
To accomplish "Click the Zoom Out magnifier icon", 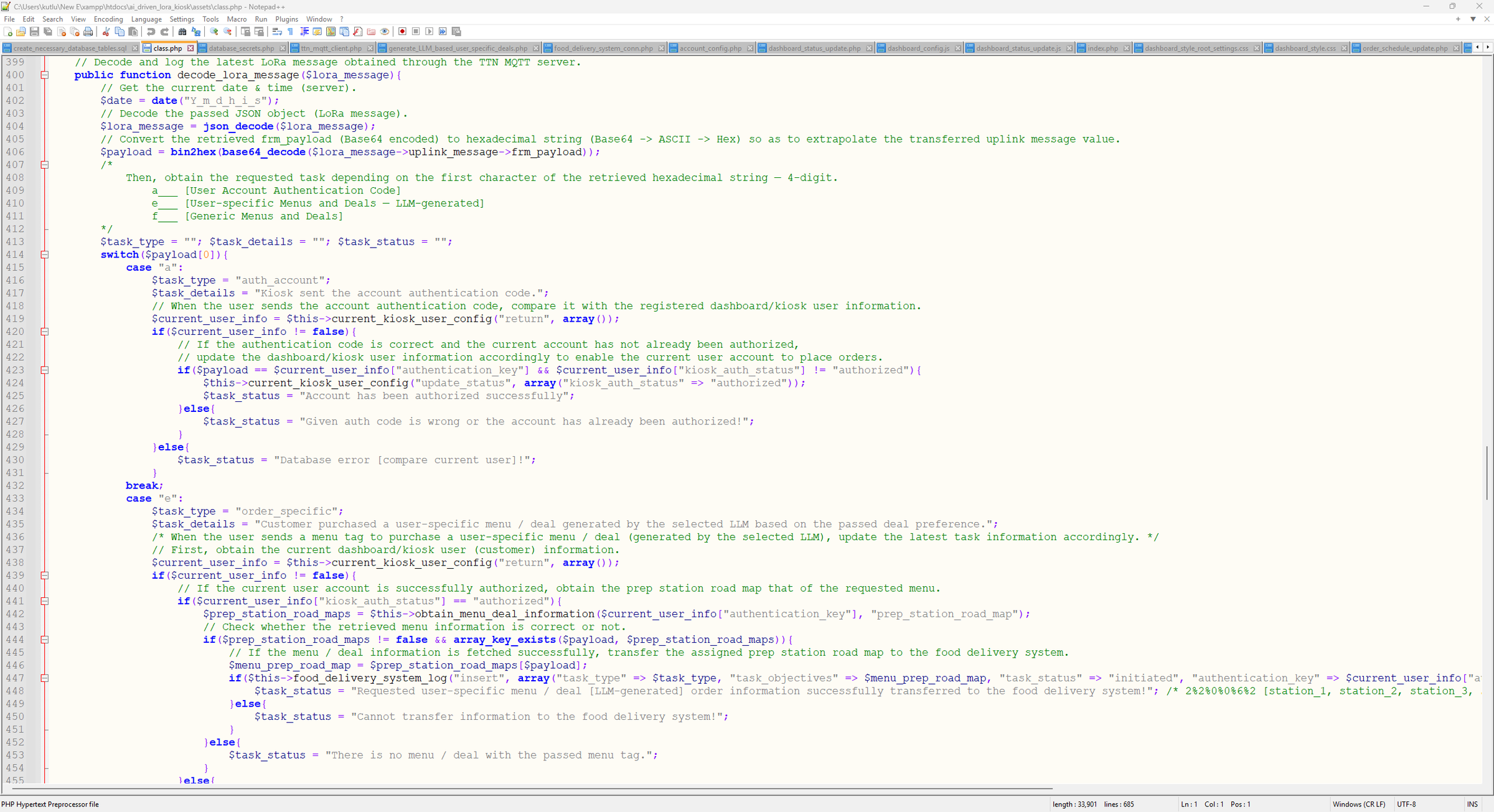I will [x=227, y=32].
